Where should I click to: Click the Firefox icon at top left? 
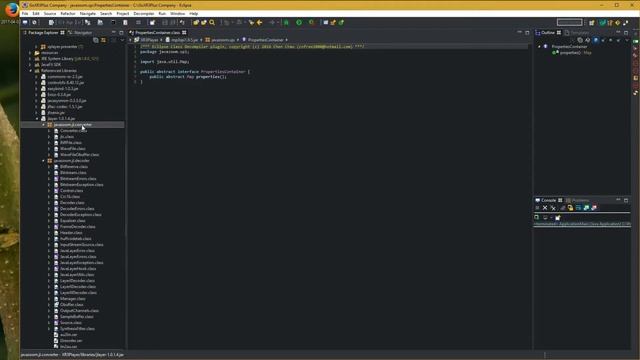(11, 9)
